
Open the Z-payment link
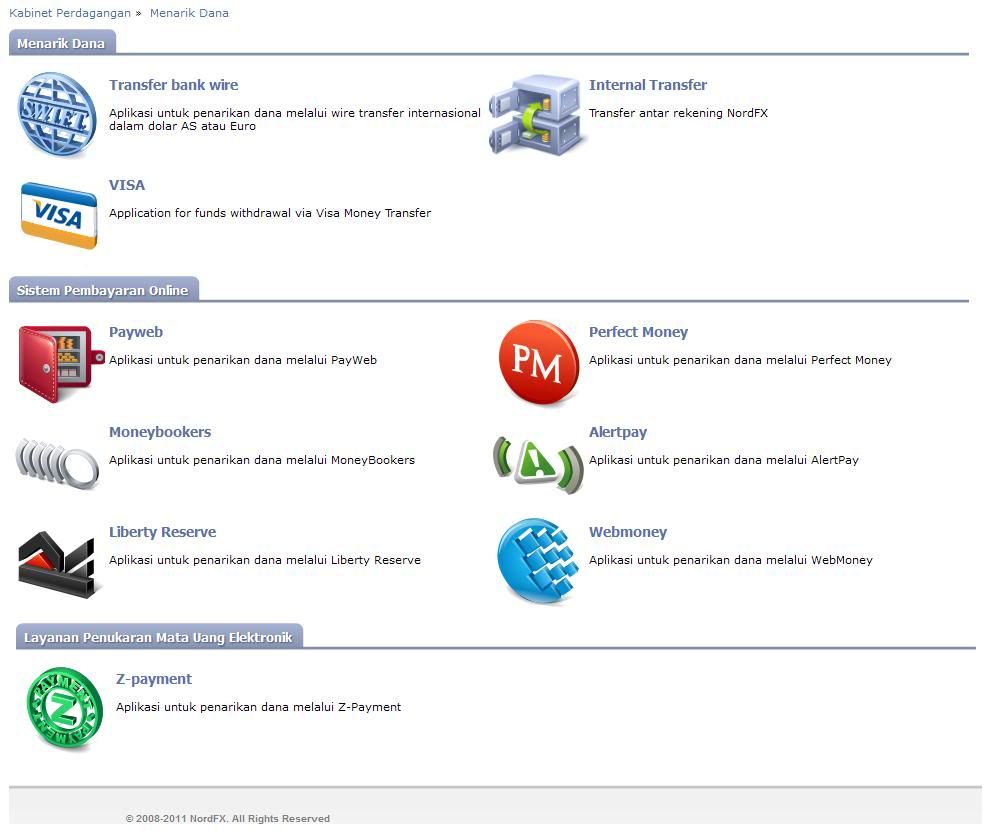point(154,679)
